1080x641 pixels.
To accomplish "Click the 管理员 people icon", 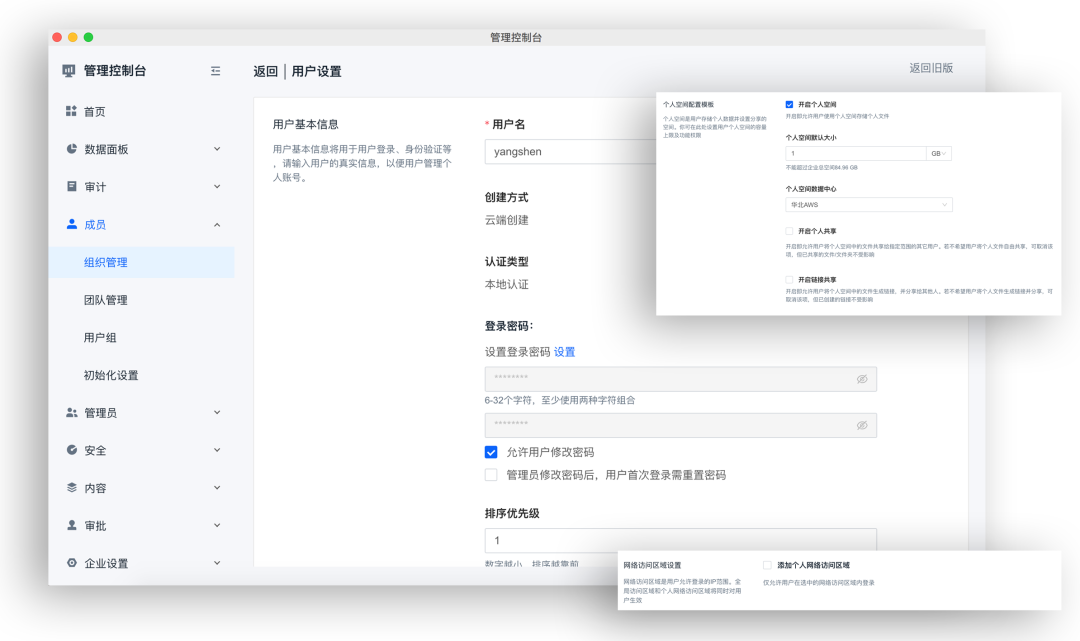I will point(72,412).
